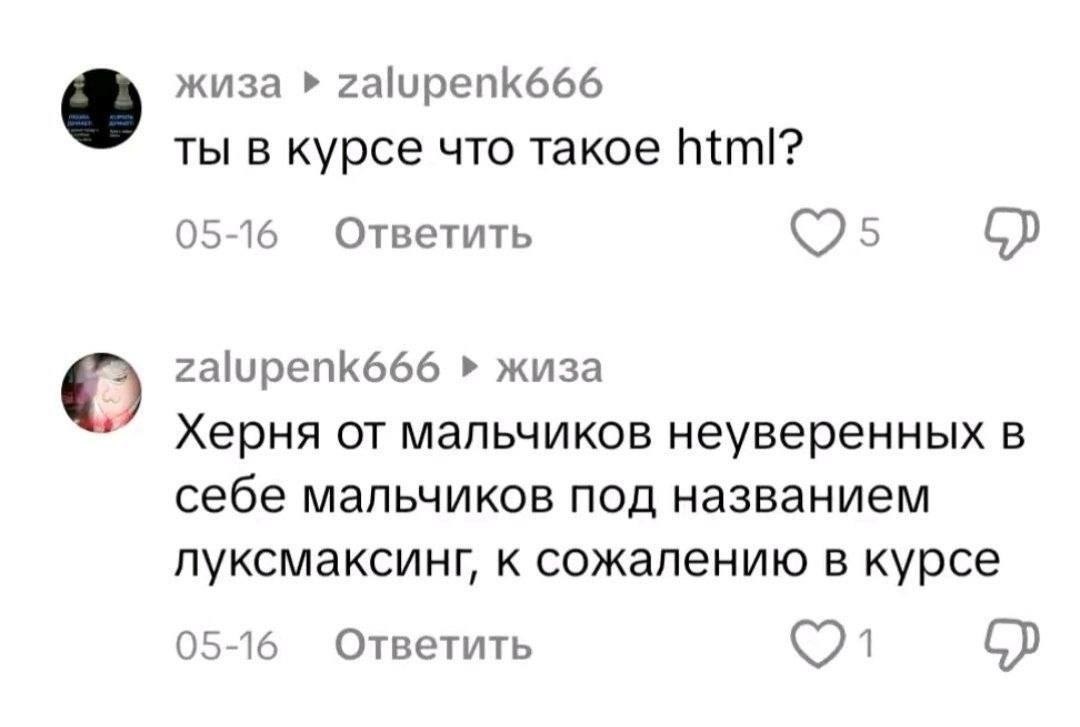Click the 05-16 date under the html comment
This screenshot has width=1080, height=727.
click(227, 234)
